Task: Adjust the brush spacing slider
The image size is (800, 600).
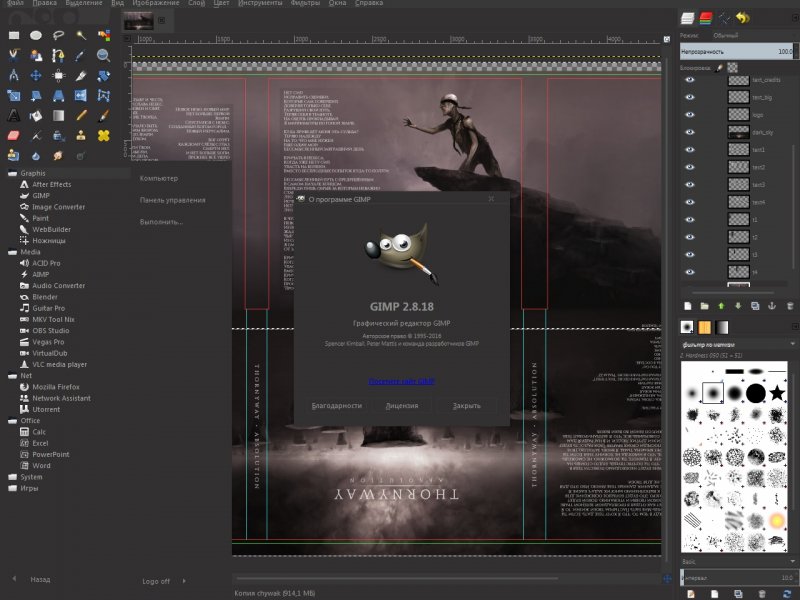Action: point(737,578)
